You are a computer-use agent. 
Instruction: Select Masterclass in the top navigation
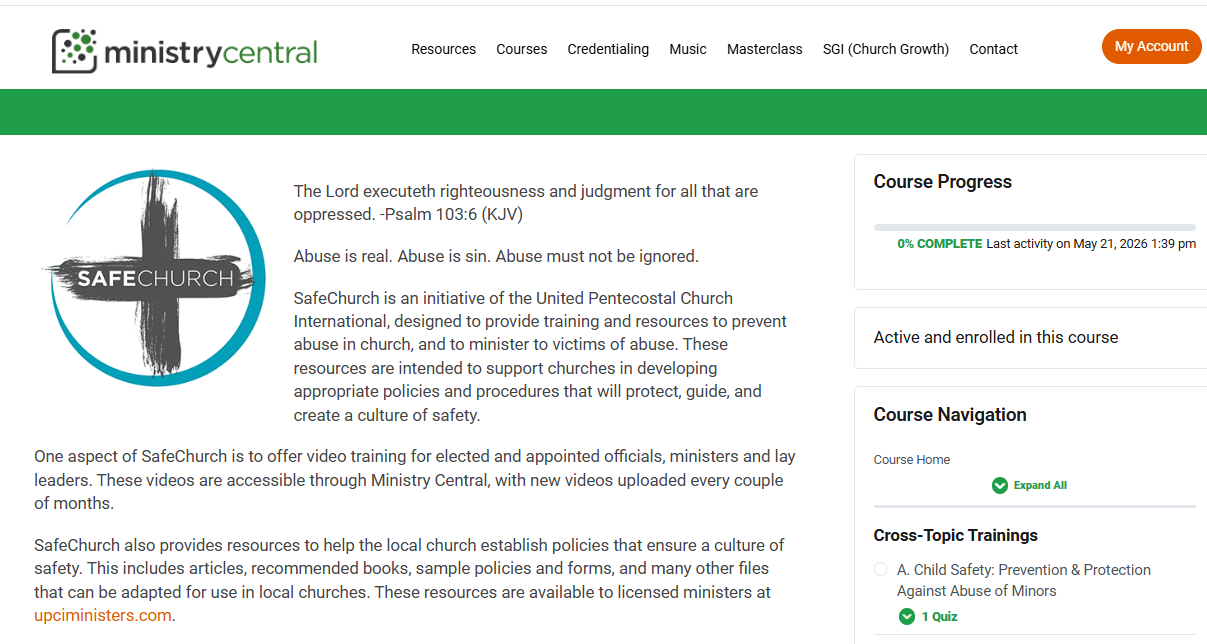pos(765,49)
